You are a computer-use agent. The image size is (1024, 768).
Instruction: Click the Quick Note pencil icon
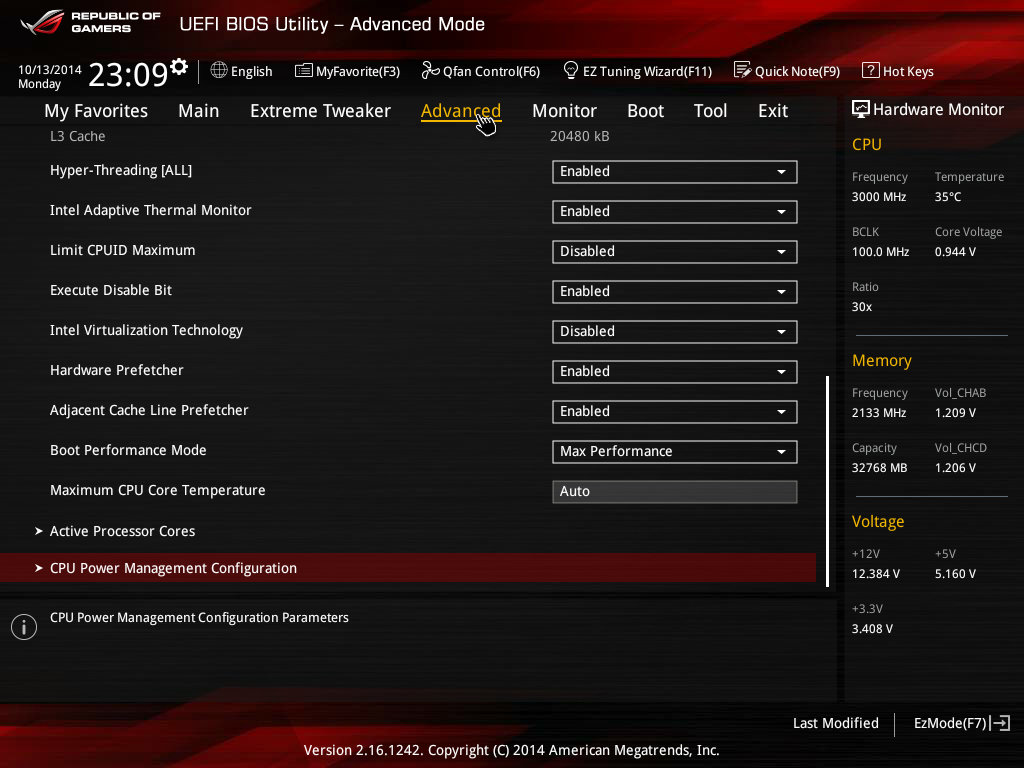click(743, 71)
